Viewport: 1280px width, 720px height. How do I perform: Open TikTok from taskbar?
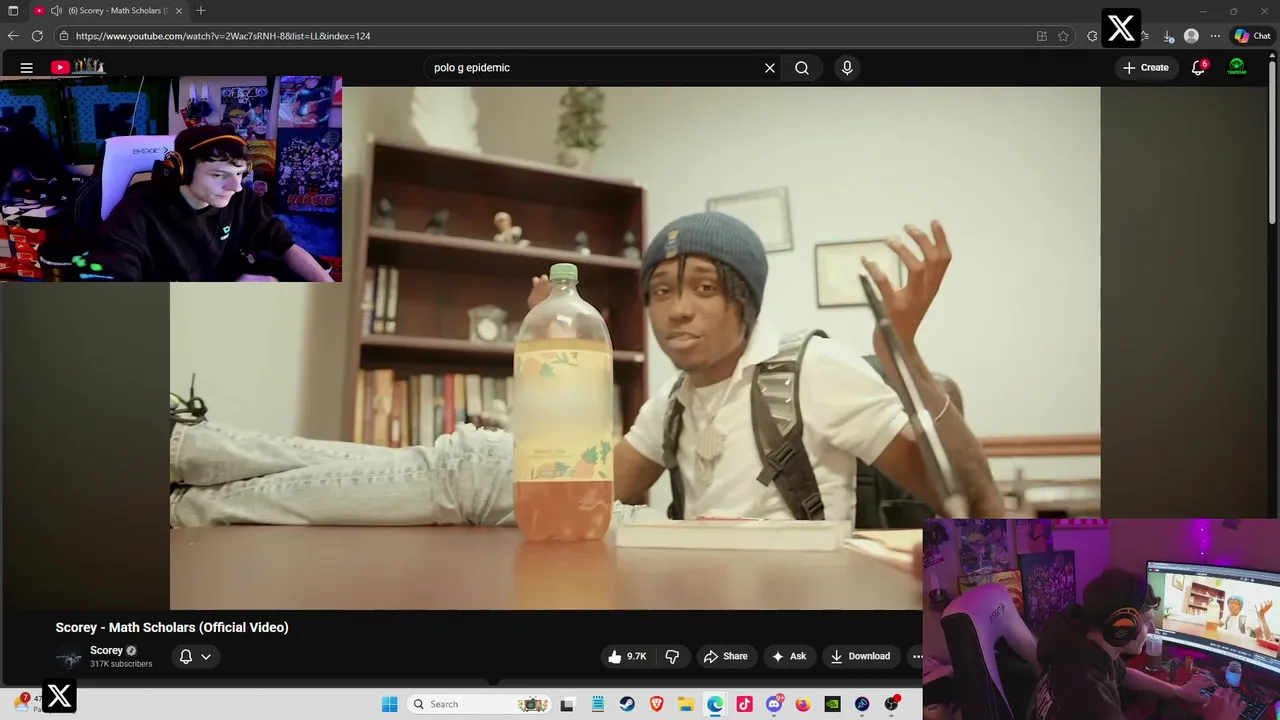point(744,704)
